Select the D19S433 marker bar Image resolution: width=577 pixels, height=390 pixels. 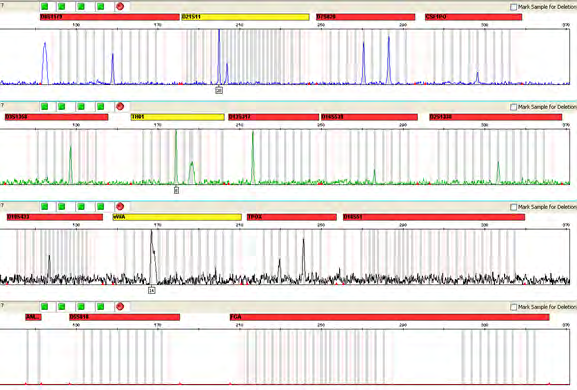pos(55,217)
